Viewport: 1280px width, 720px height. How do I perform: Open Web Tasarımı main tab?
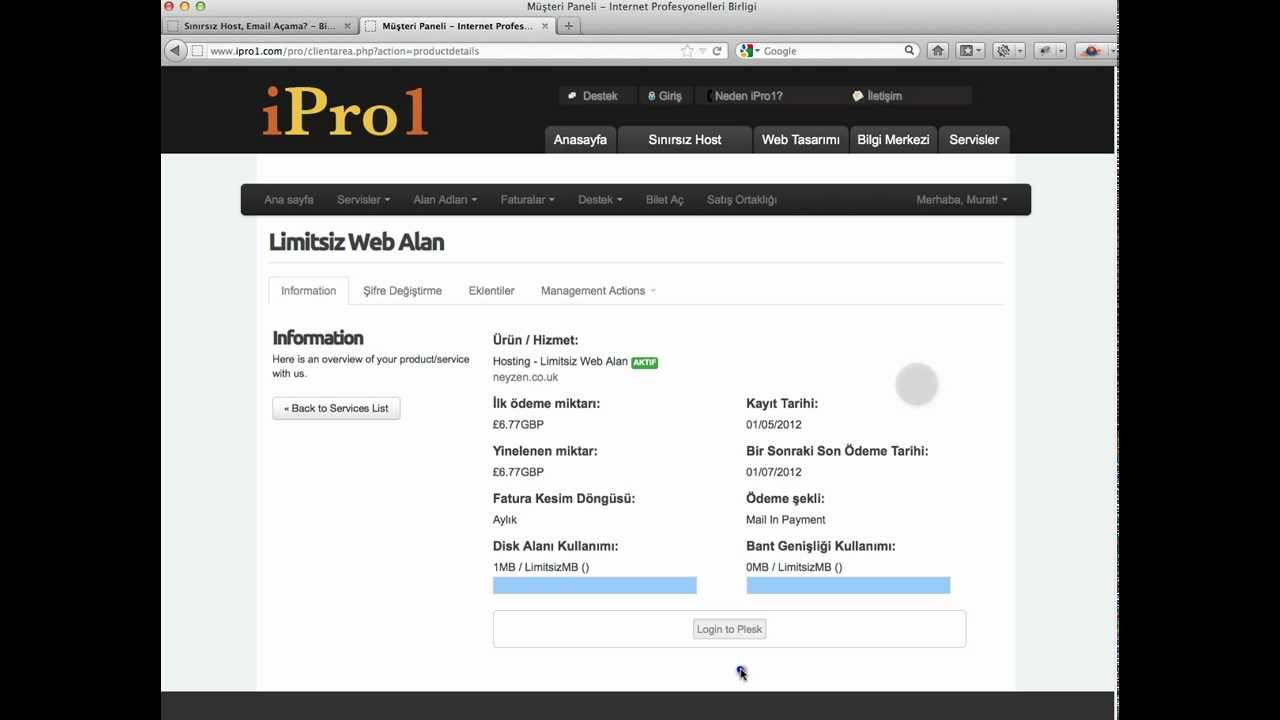801,140
